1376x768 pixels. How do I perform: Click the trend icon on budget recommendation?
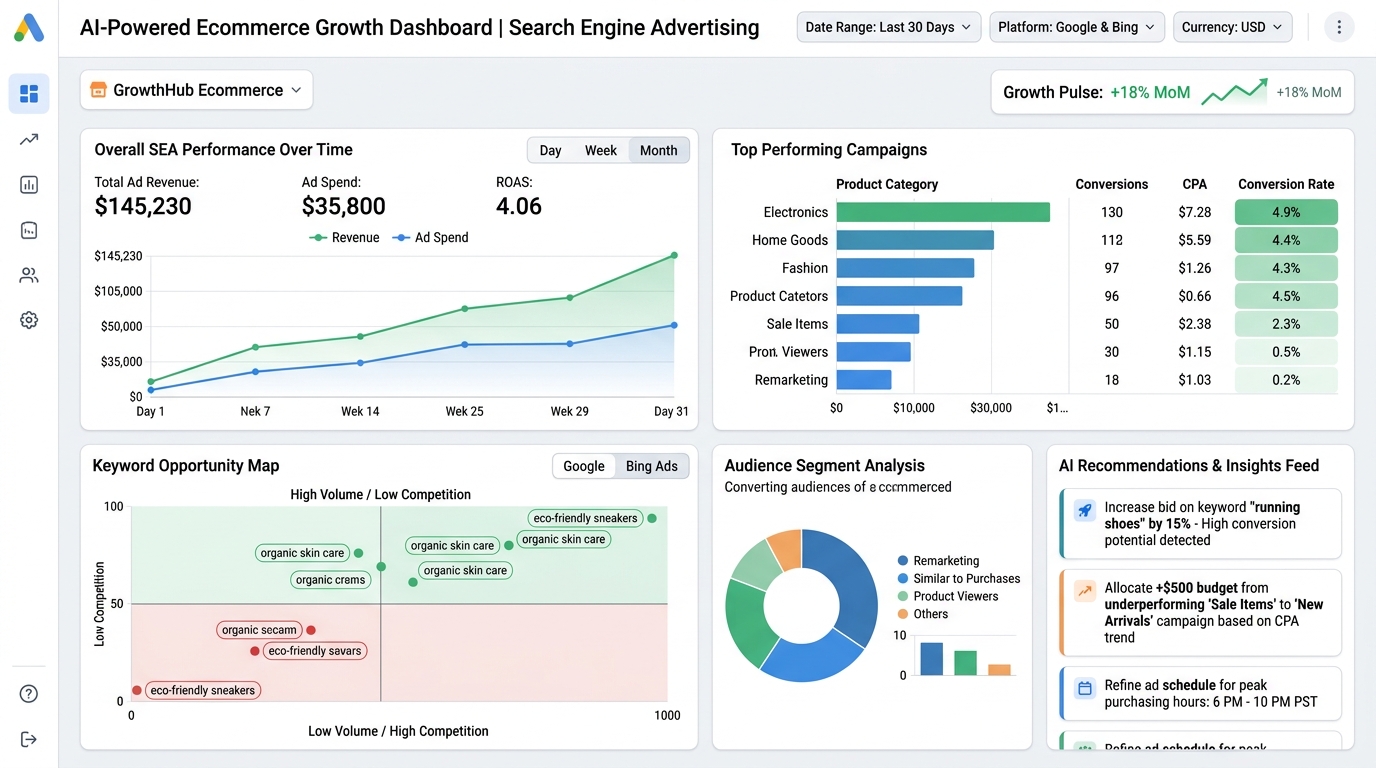pyautogui.click(x=1085, y=591)
